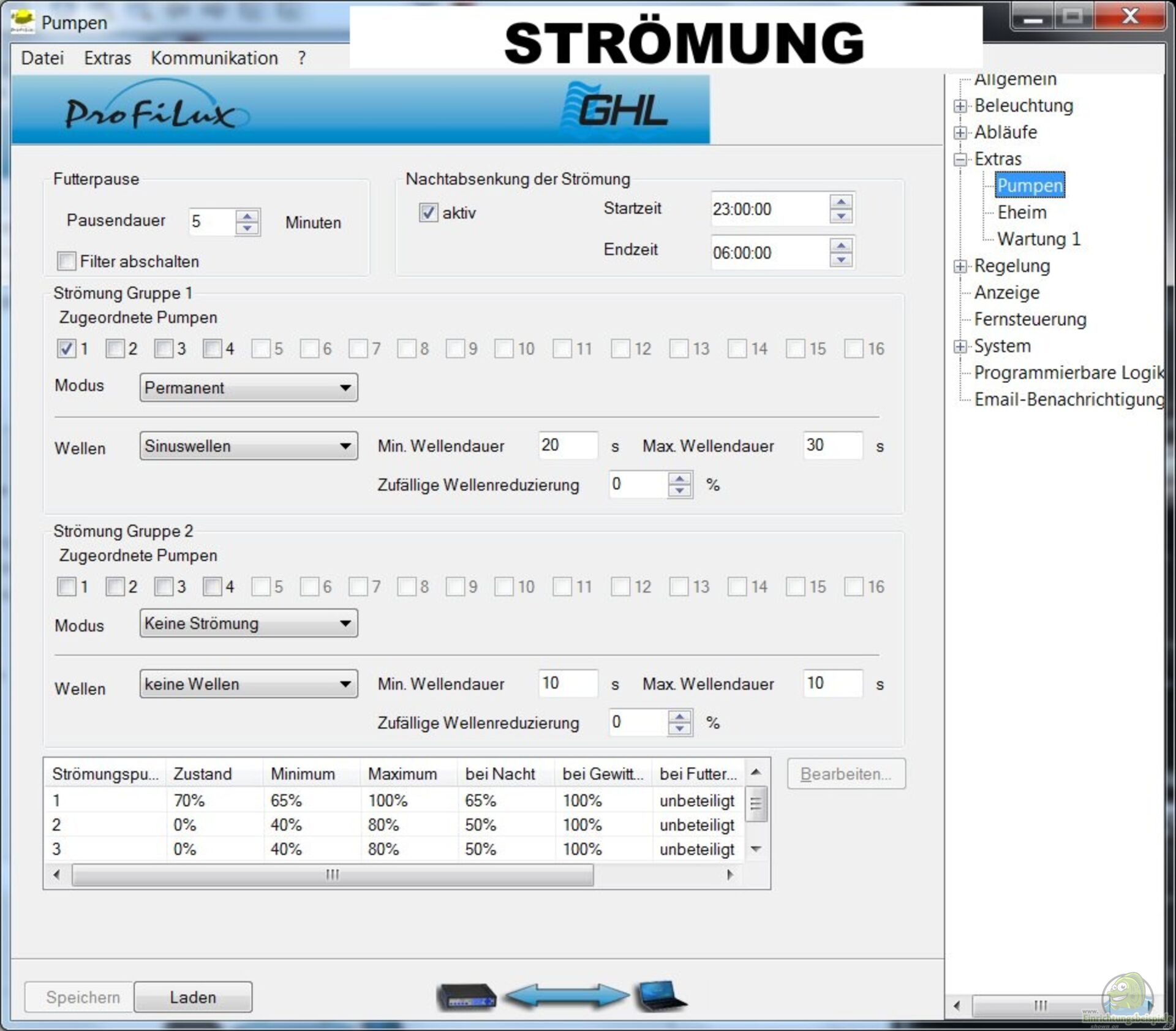
Task: Enable Filter abschalten checkbox
Action: click(66, 261)
